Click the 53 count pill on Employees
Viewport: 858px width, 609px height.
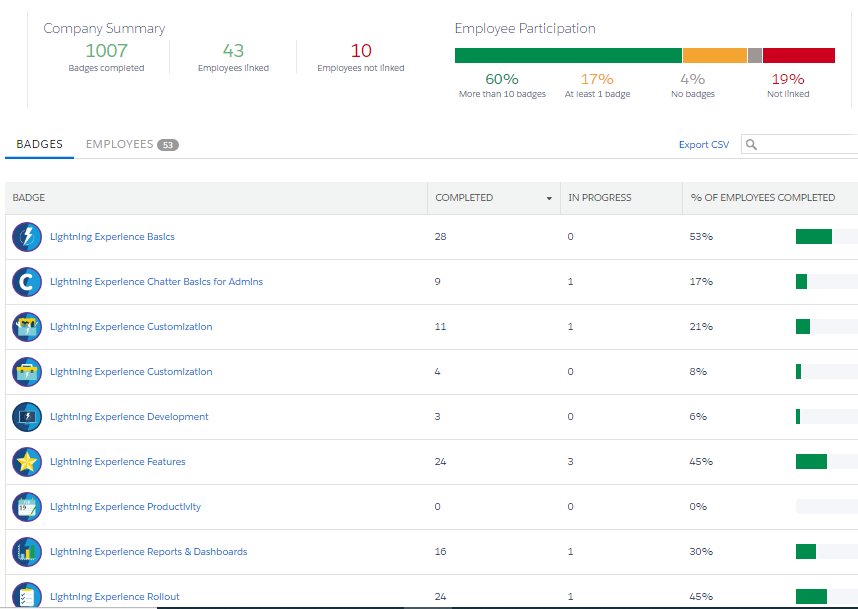coord(167,145)
